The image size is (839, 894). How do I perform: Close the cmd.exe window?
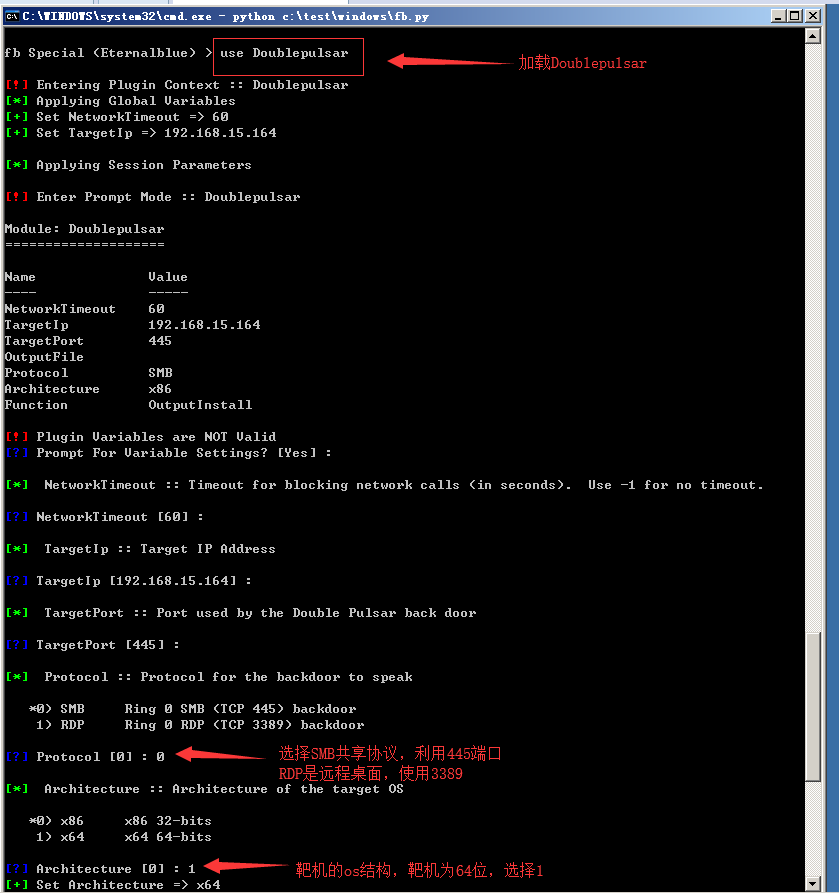click(813, 16)
